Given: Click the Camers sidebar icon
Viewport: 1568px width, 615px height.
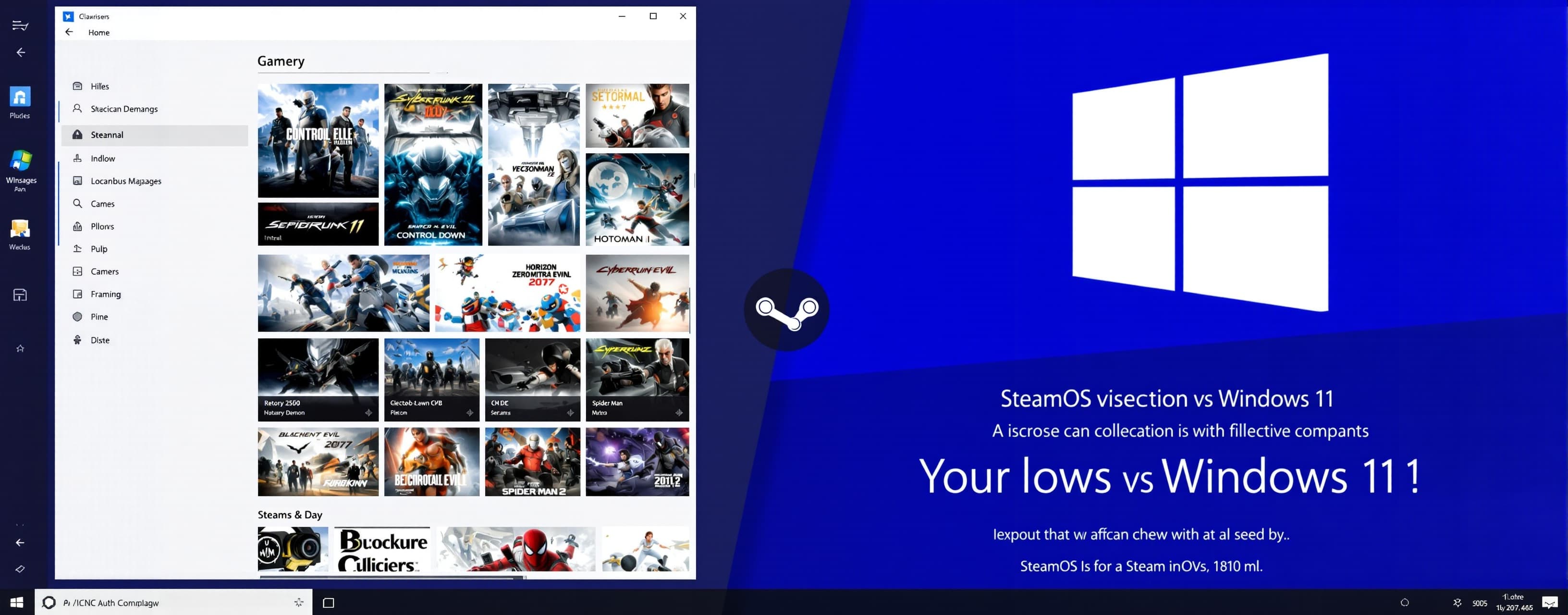Looking at the screenshot, I should [77, 271].
